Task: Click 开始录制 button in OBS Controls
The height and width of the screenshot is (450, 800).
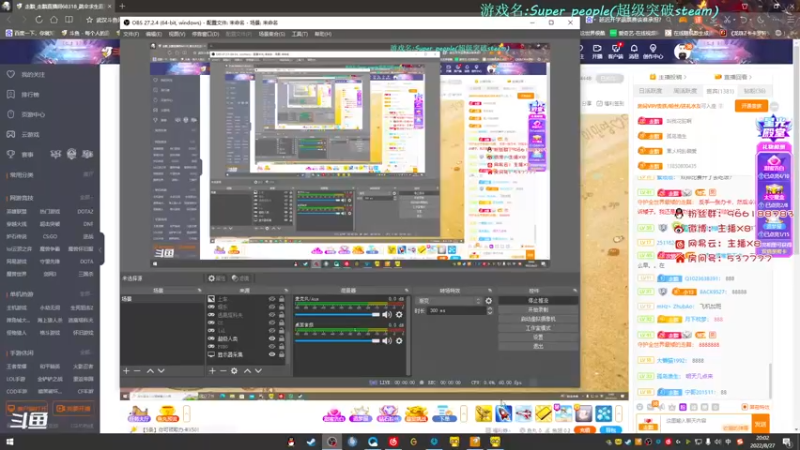Action: [538, 310]
